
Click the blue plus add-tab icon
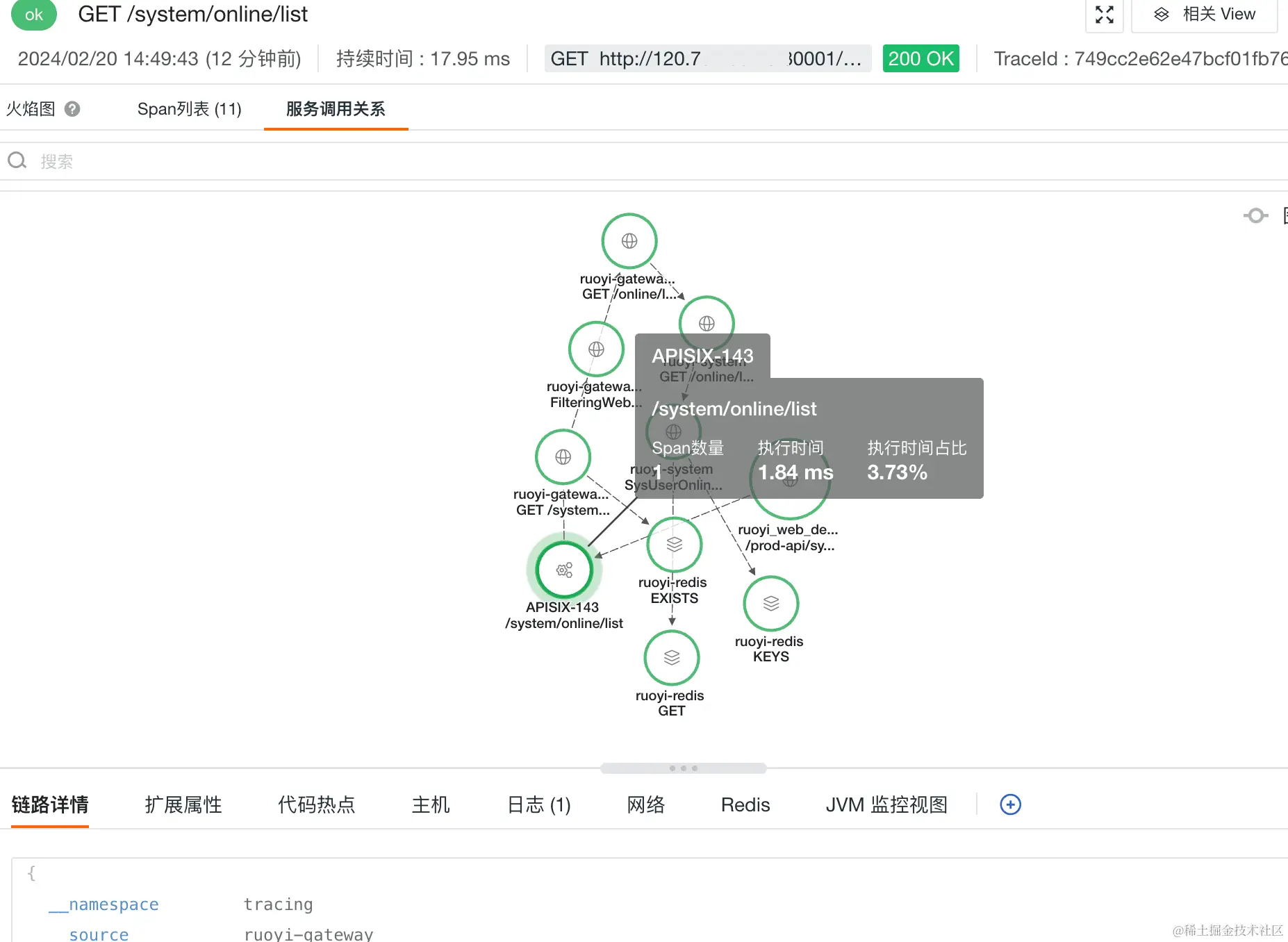tap(1010, 804)
